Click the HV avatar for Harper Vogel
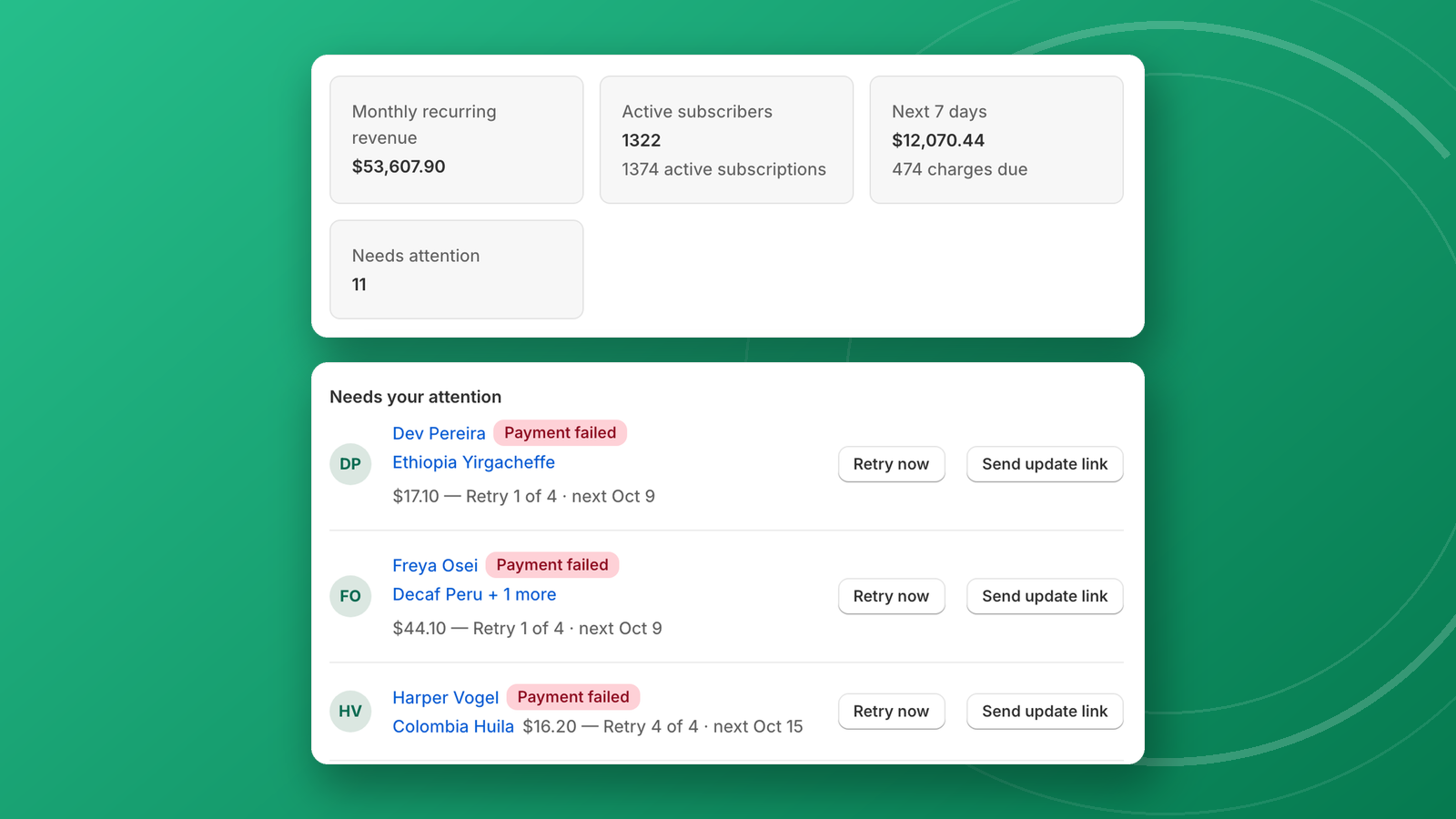 tap(350, 712)
